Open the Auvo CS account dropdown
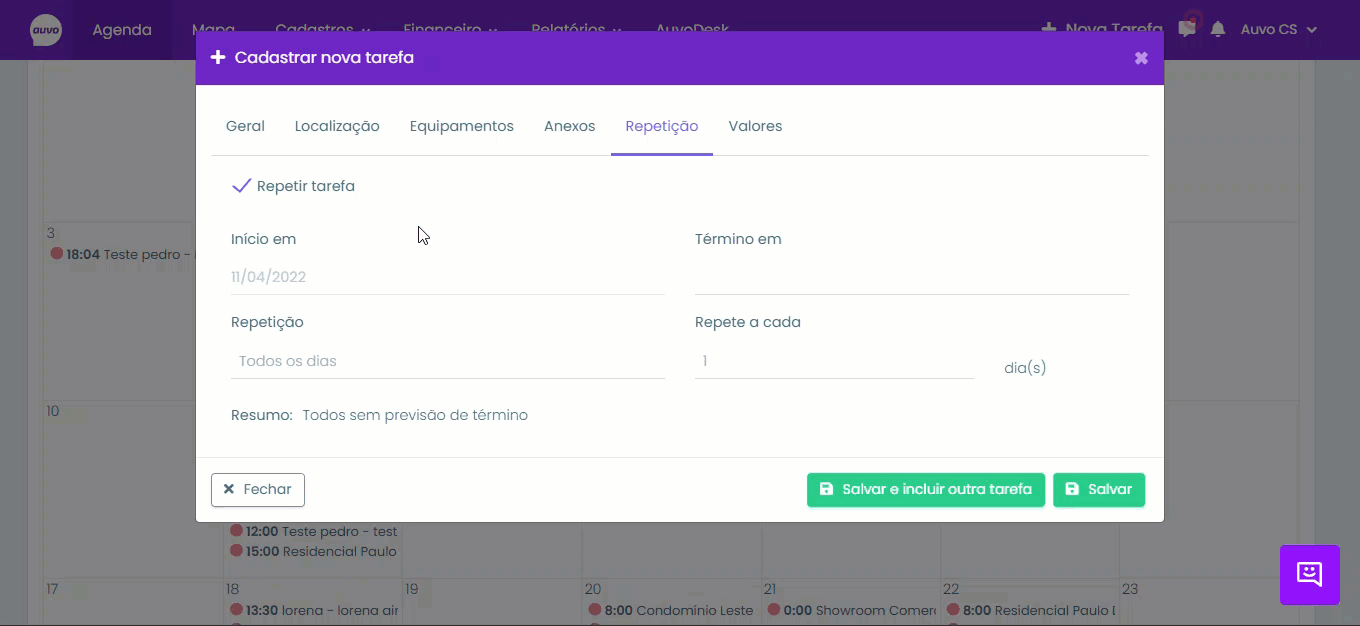 [1279, 30]
